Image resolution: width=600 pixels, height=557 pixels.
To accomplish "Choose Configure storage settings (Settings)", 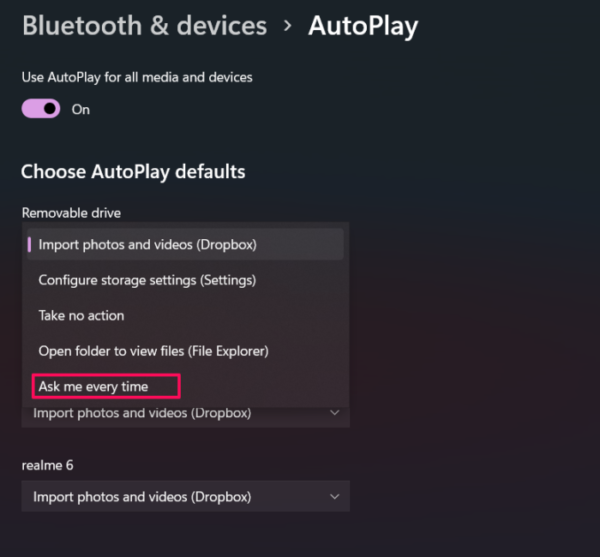I will tap(147, 280).
